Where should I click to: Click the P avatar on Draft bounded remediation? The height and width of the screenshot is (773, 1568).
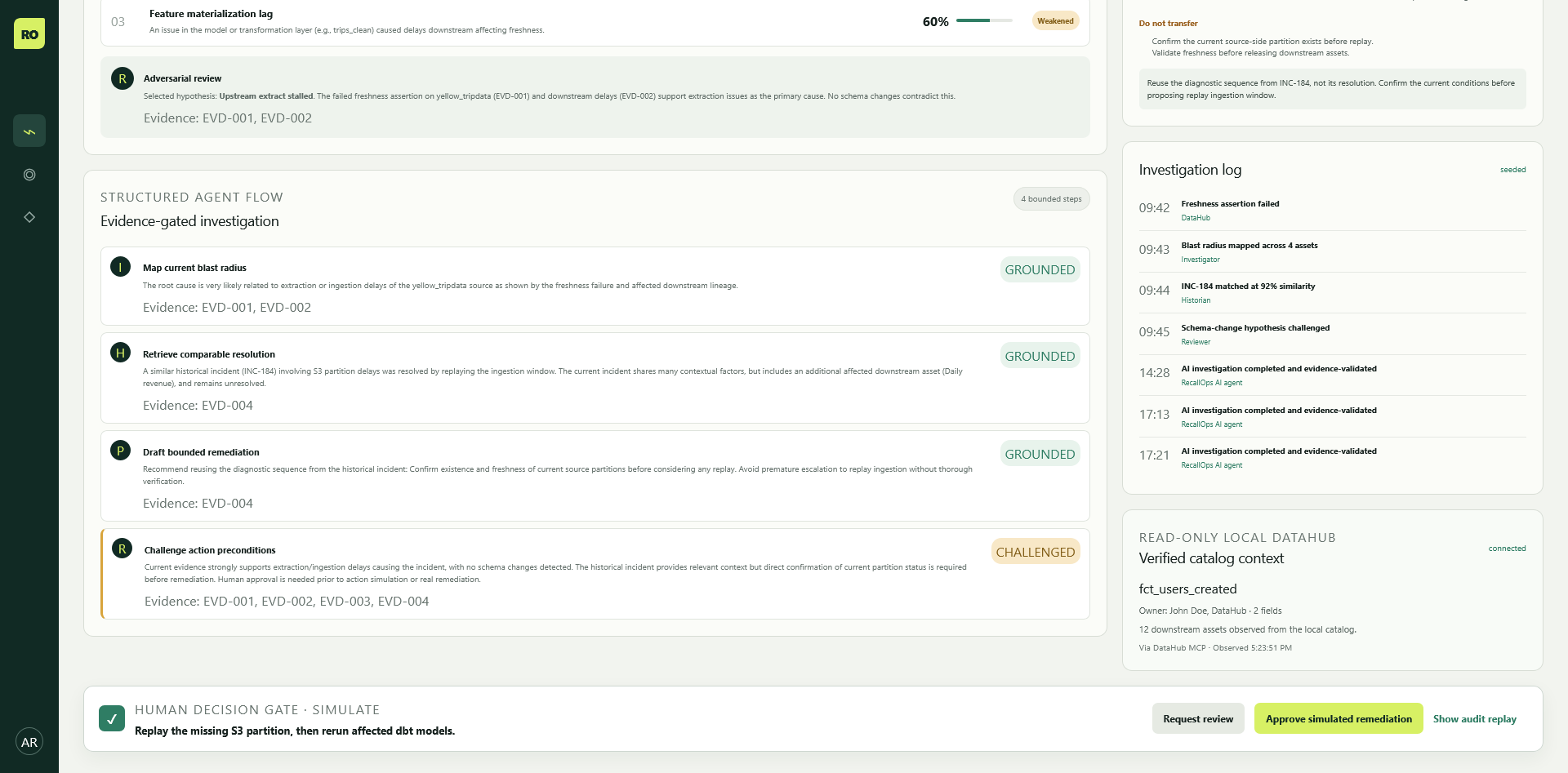click(x=121, y=451)
